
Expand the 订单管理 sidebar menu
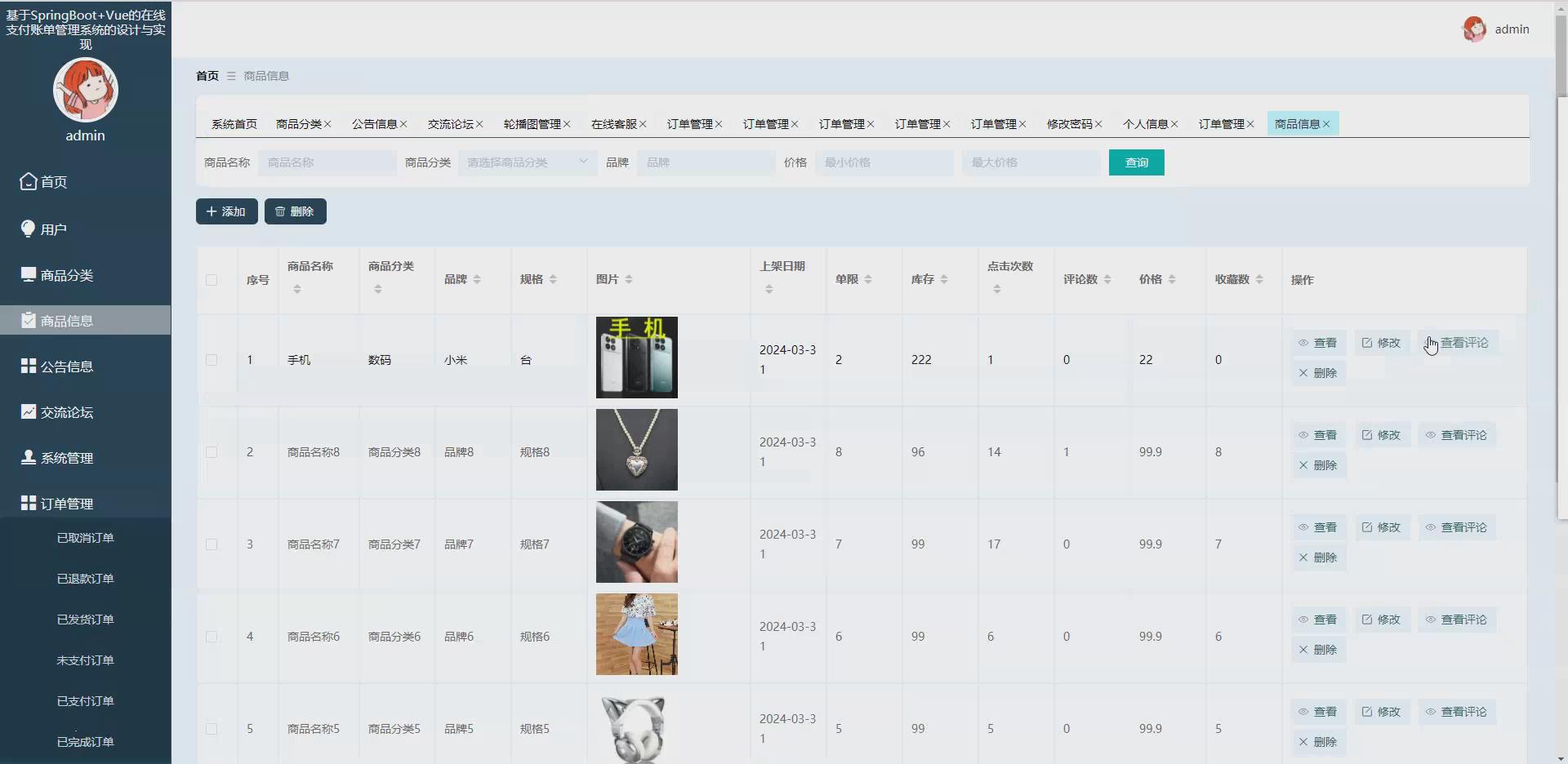pos(86,504)
